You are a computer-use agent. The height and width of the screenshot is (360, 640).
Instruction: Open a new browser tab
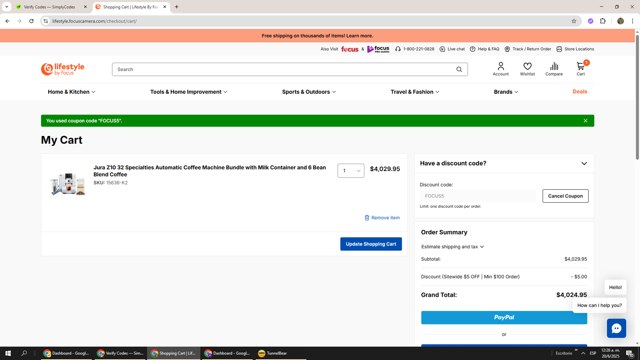point(176,7)
